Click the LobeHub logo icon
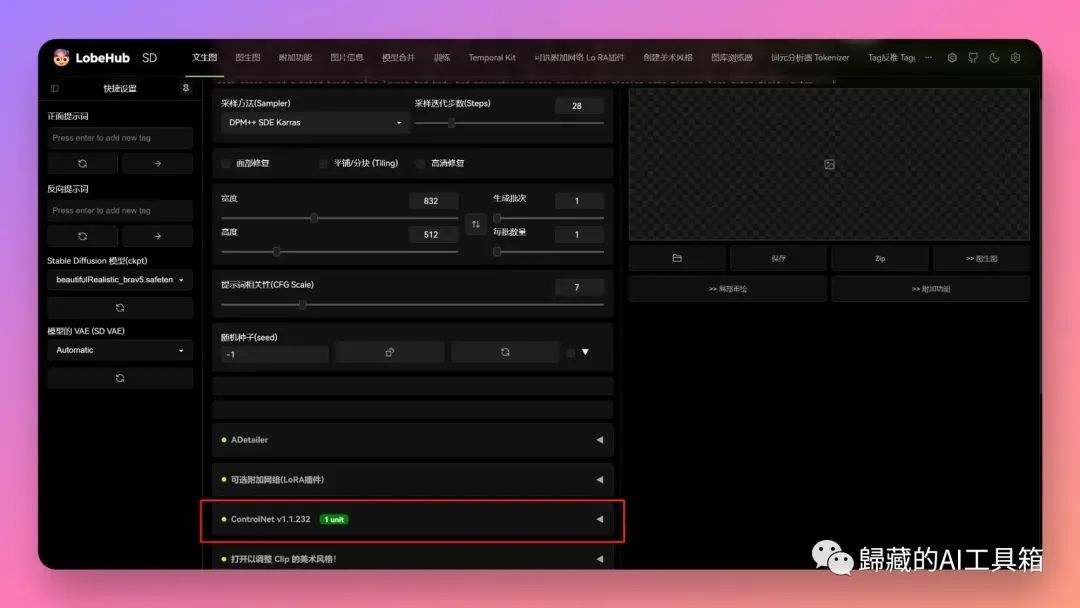Image resolution: width=1080 pixels, height=608 pixels. tap(61, 58)
